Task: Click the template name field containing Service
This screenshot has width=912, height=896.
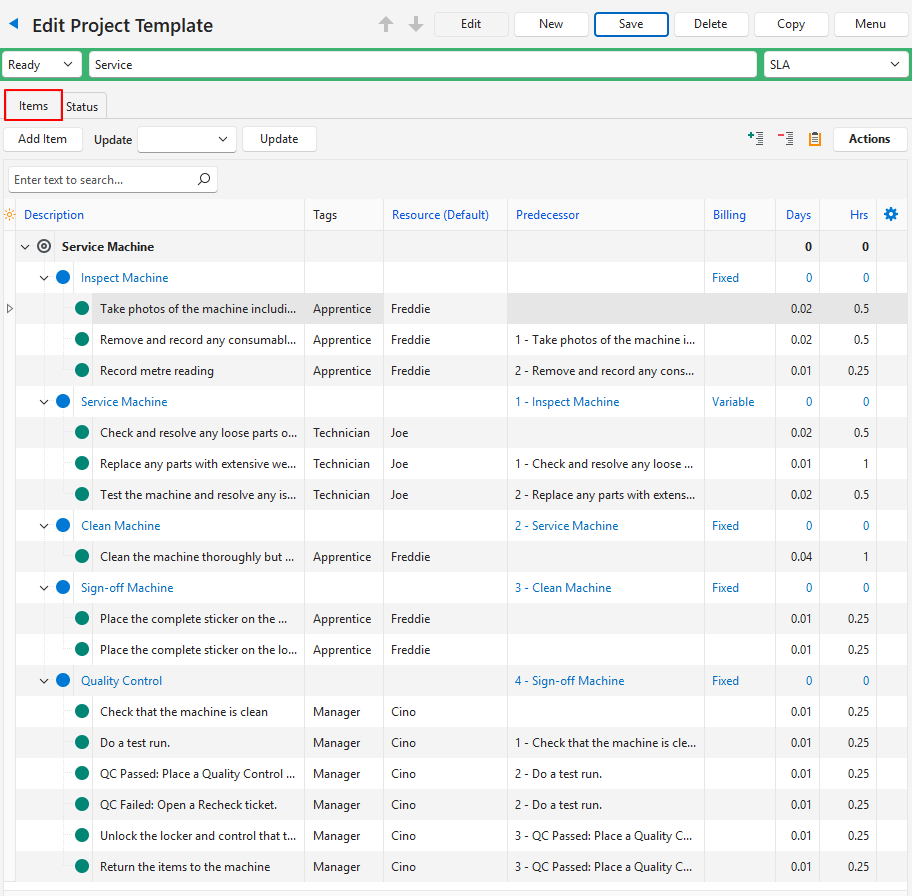Action: 422,65
